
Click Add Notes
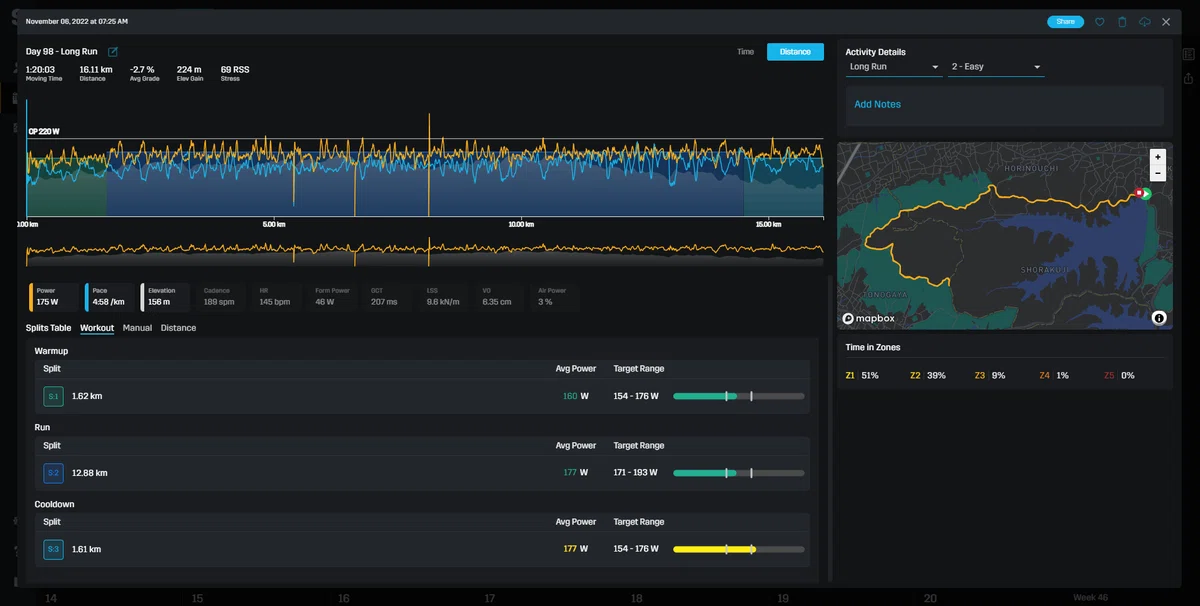point(877,104)
